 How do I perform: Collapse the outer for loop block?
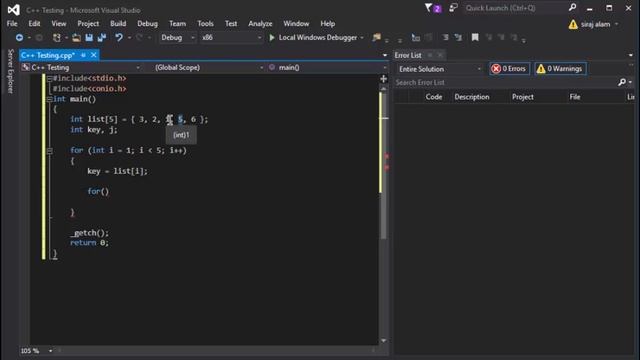49,151
